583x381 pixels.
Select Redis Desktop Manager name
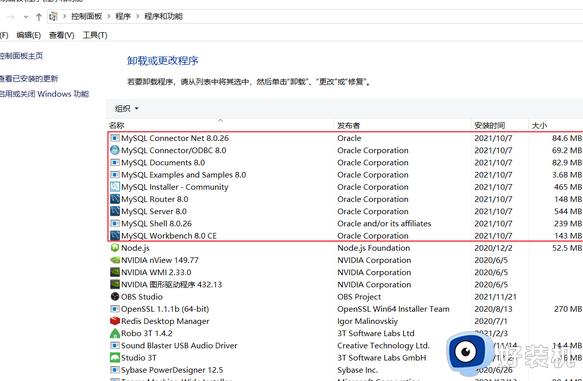coord(165,321)
